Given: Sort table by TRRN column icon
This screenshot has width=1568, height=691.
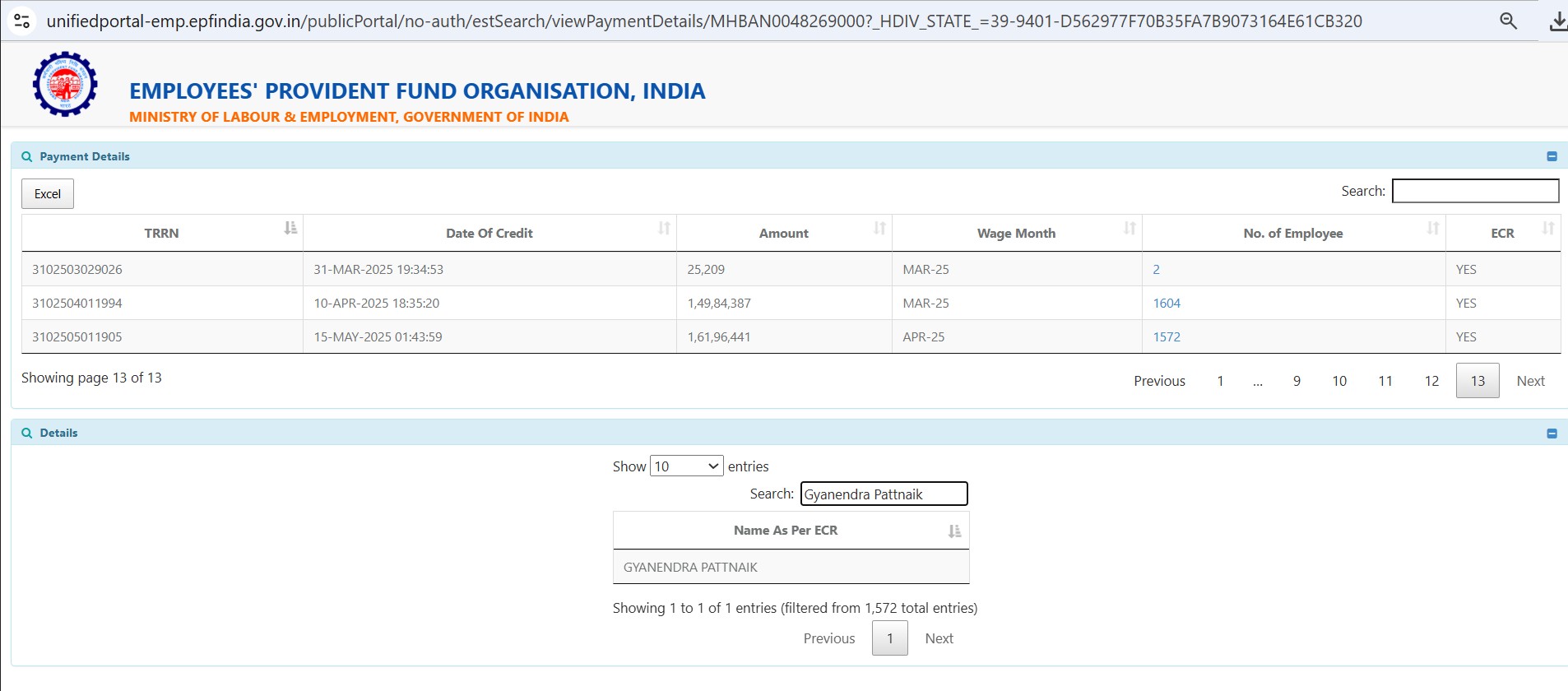Looking at the screenshot, I should [290, 229].
